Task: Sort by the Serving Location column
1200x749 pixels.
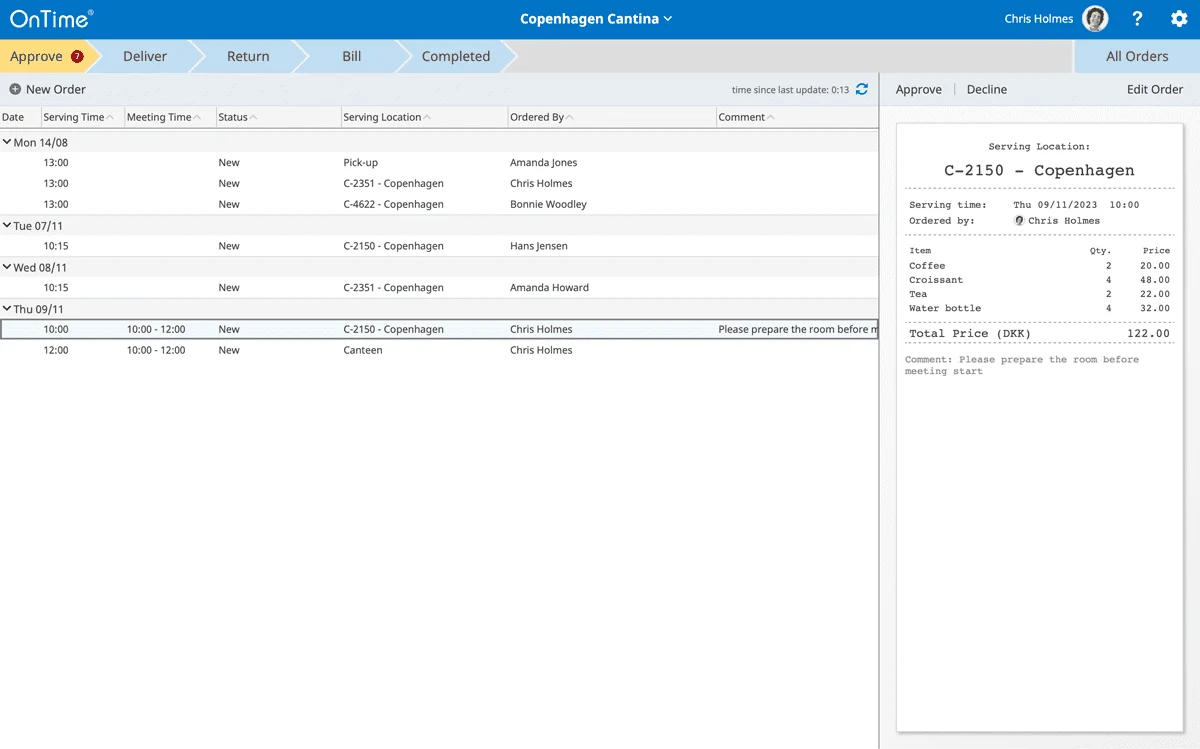Action: (x=382, y=117)
